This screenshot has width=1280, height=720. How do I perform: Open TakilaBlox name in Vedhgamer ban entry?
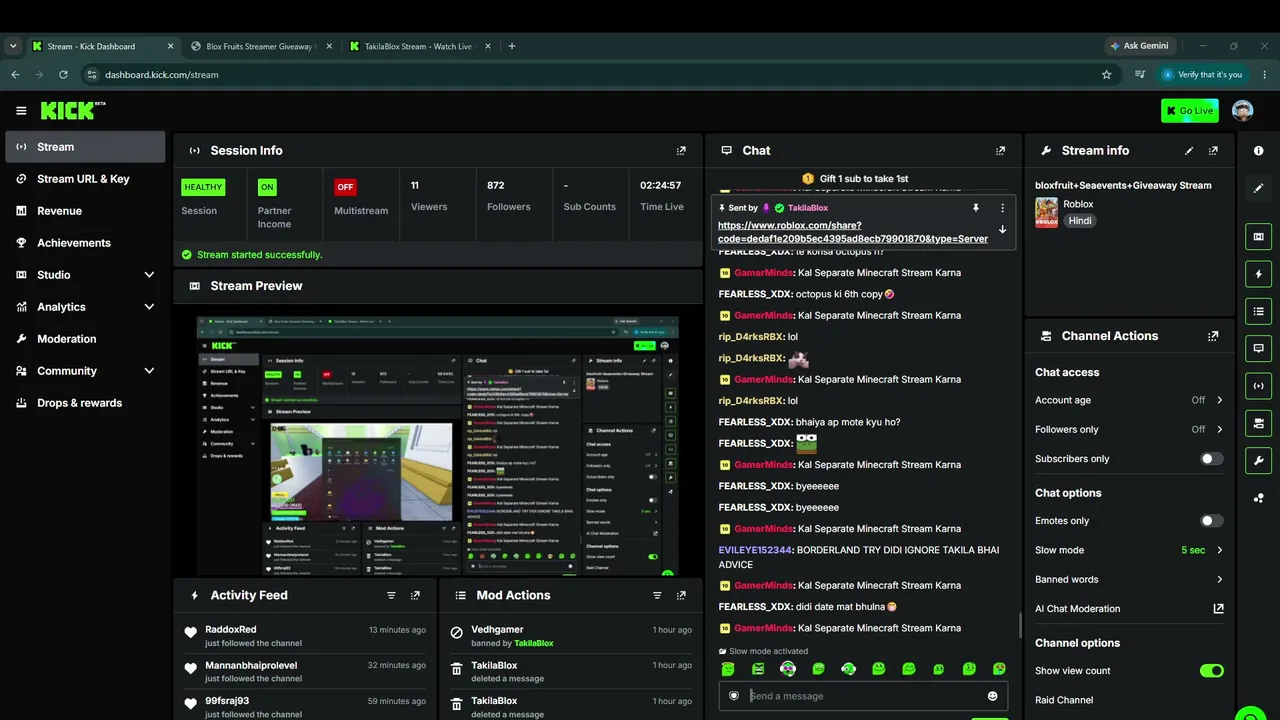533,643
